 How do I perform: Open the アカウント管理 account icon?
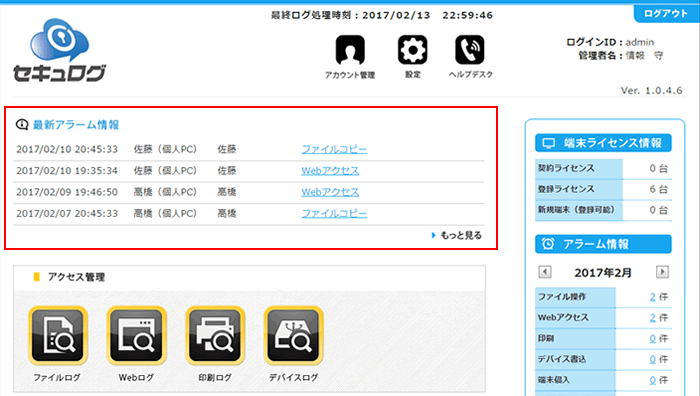coord(350,50)
